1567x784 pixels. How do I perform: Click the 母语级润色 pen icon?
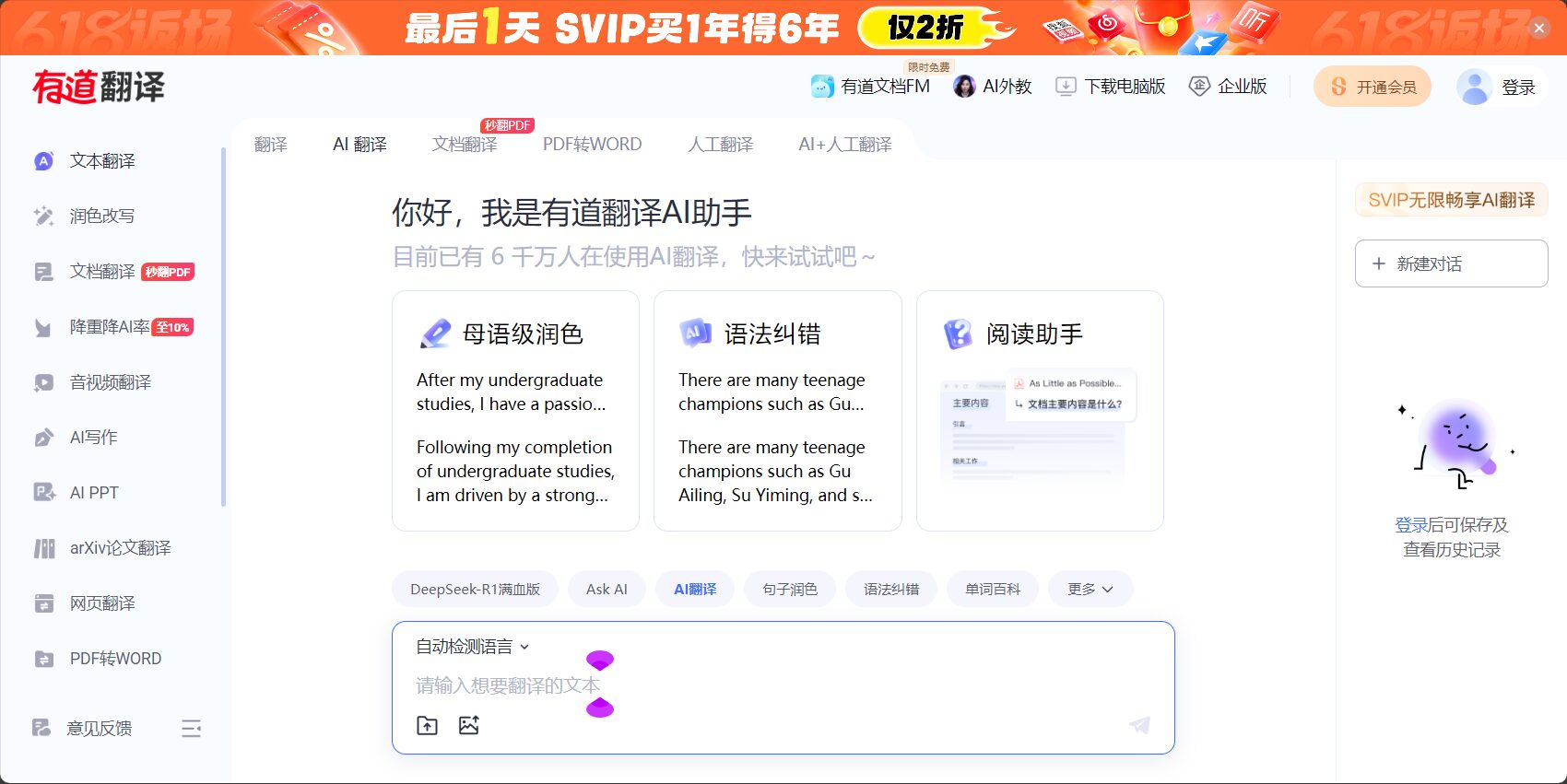(x=435, y=333)
